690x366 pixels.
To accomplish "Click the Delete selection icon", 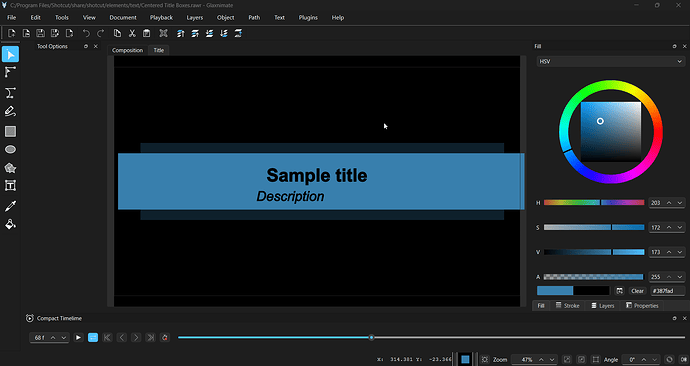I will coord(163,33).
